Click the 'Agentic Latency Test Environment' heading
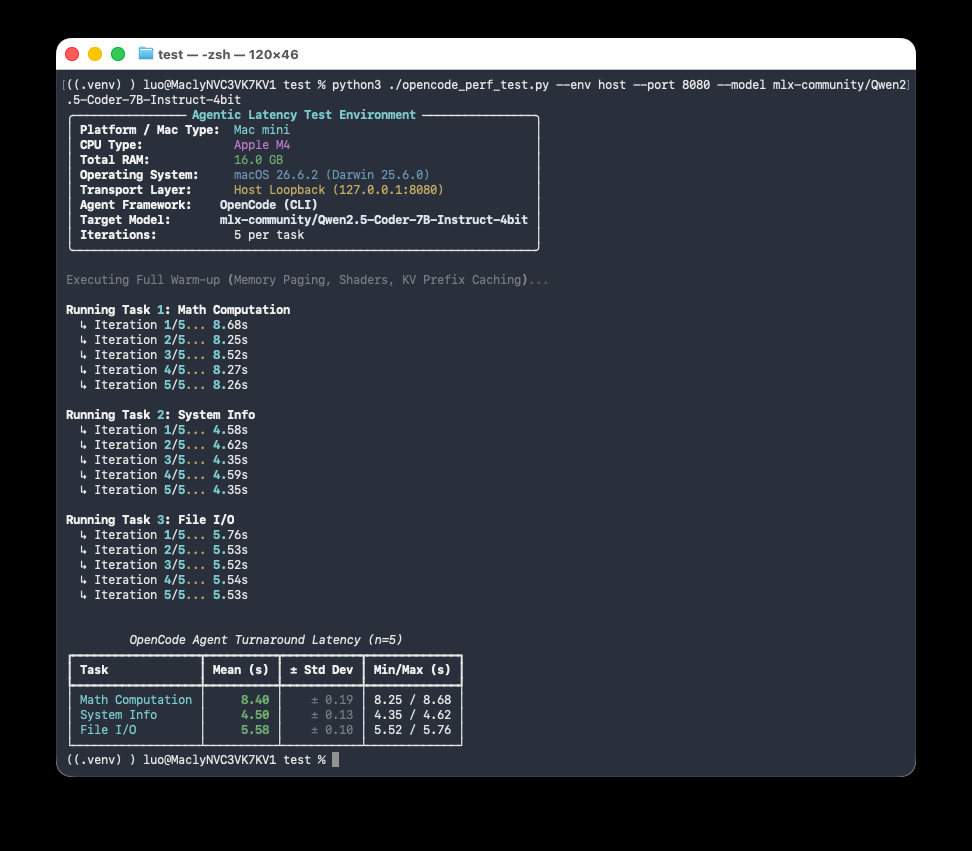The image size is (972, 851). (x=304, y=115)
